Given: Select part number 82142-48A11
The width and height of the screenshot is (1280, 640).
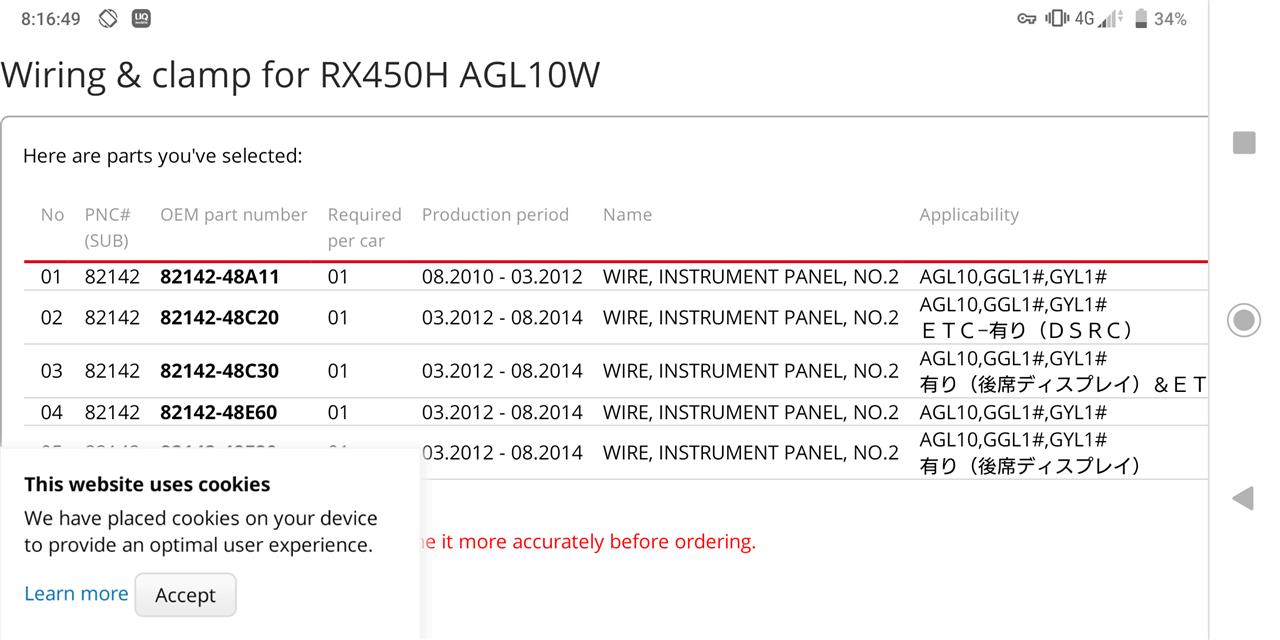Looking at the screenshot, I should 220,277.
